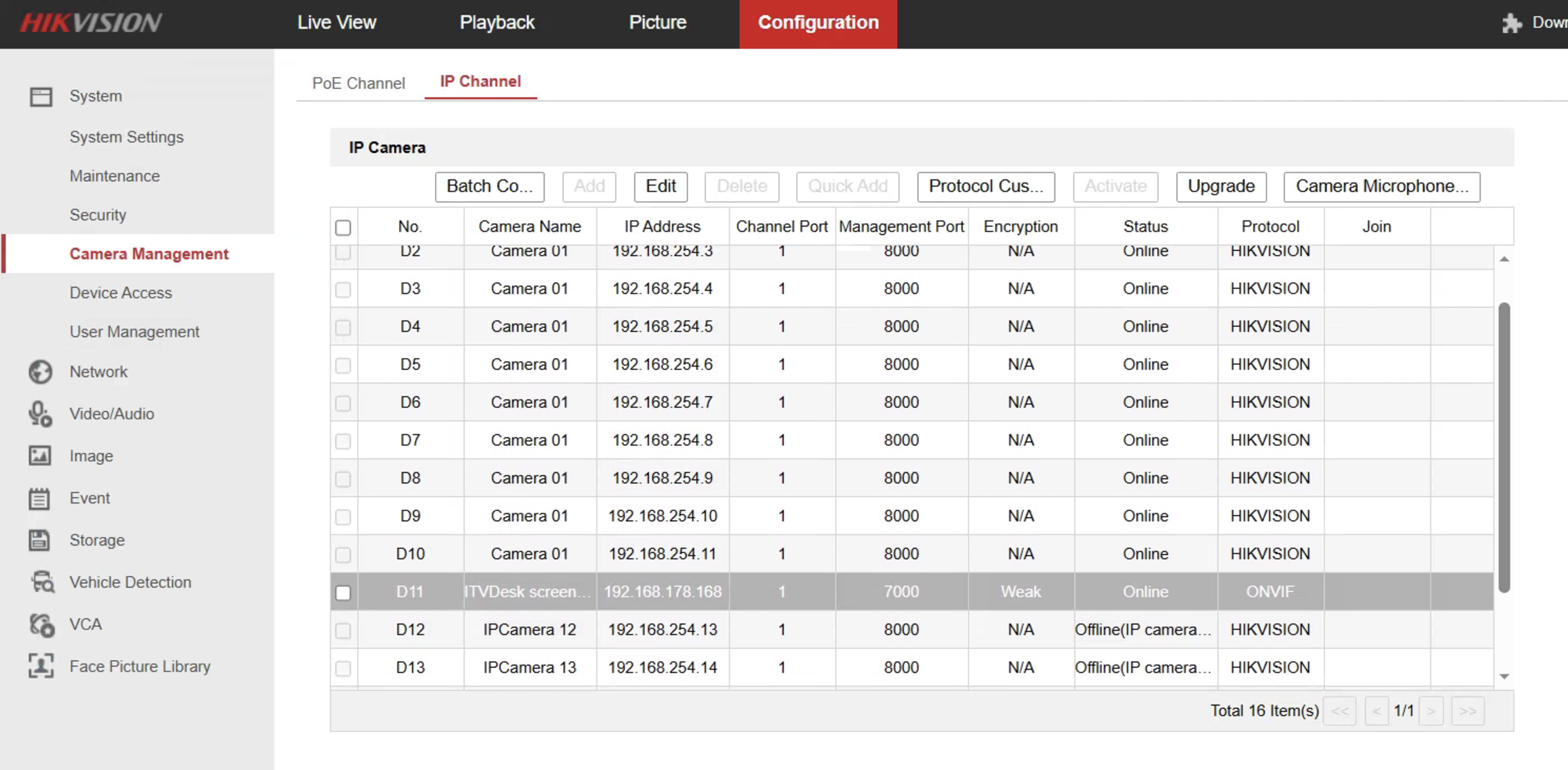1568x770 pixels.
Task: Switch to the PoE Channel tab
Action: coord(358,83)
